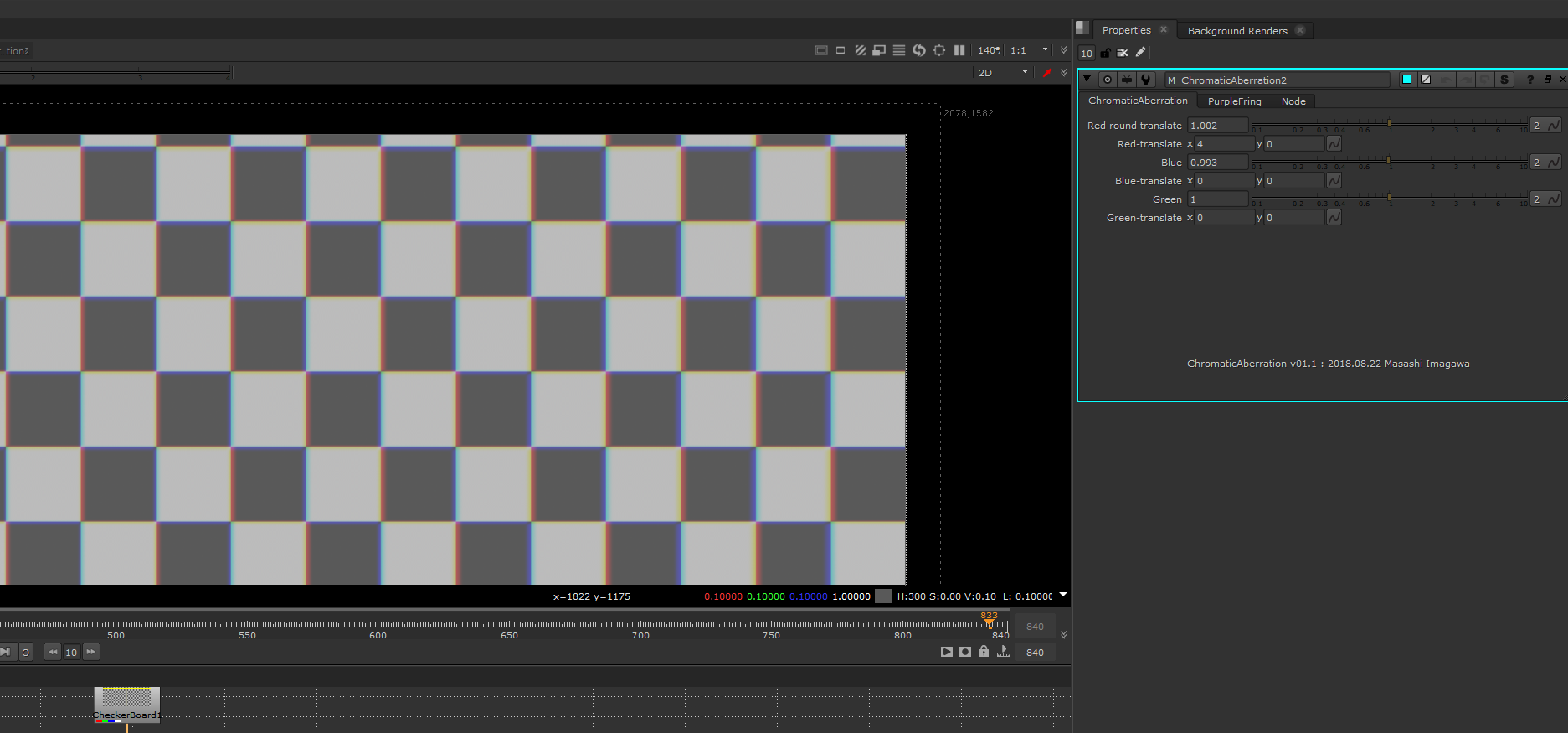
Task: Click the animation button for Red-translate
Action: coord(1334,144)
